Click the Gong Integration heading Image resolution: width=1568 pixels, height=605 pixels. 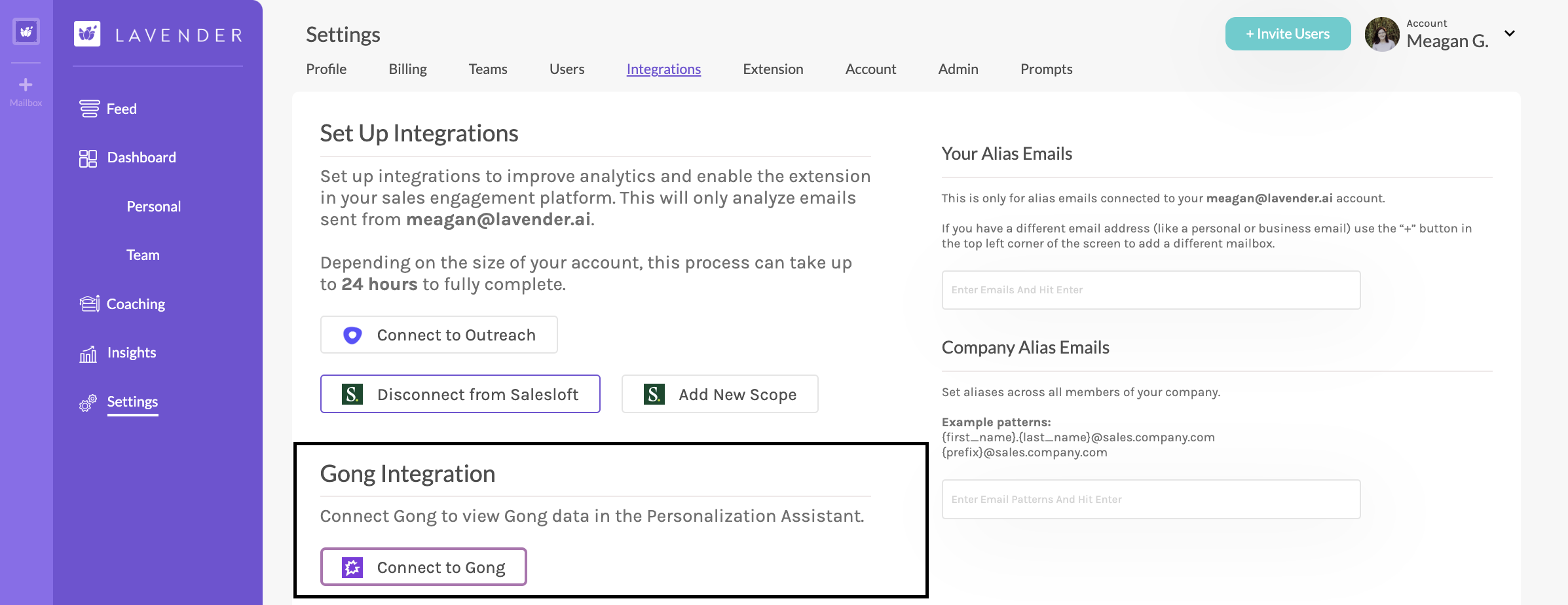tap(407, 473)
